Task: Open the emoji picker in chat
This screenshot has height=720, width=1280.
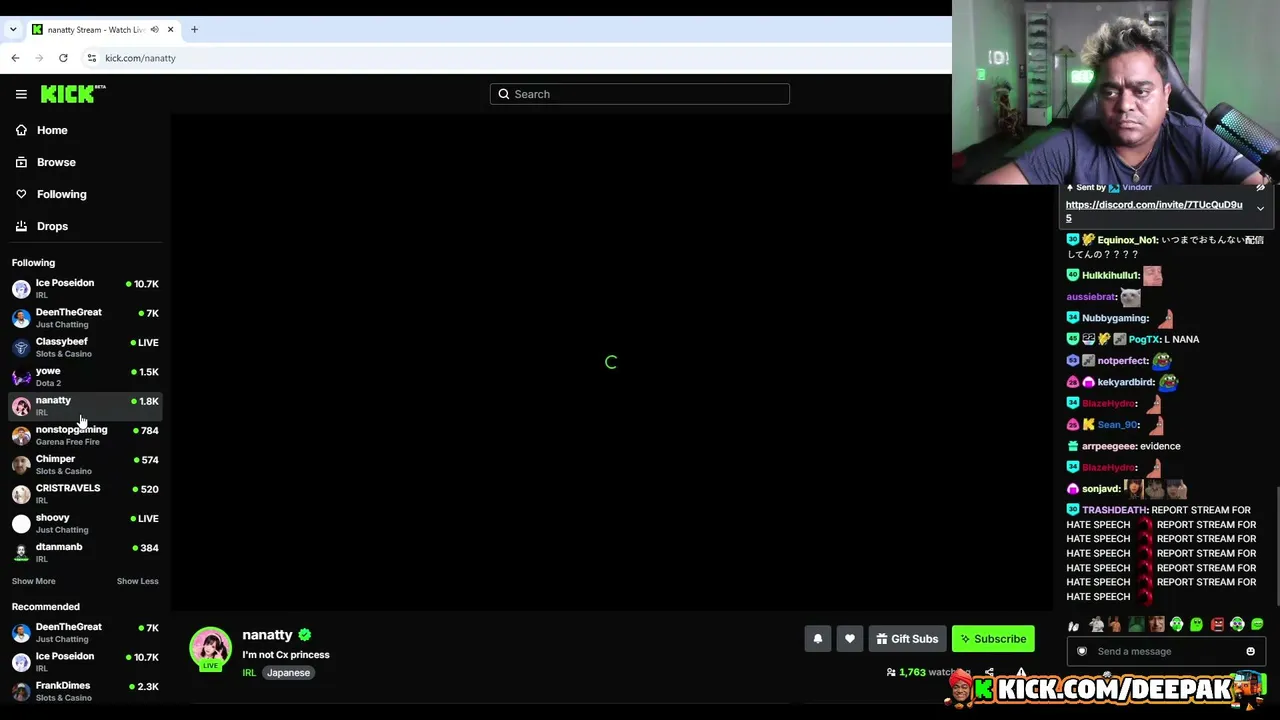Action: click(1250, 652)
